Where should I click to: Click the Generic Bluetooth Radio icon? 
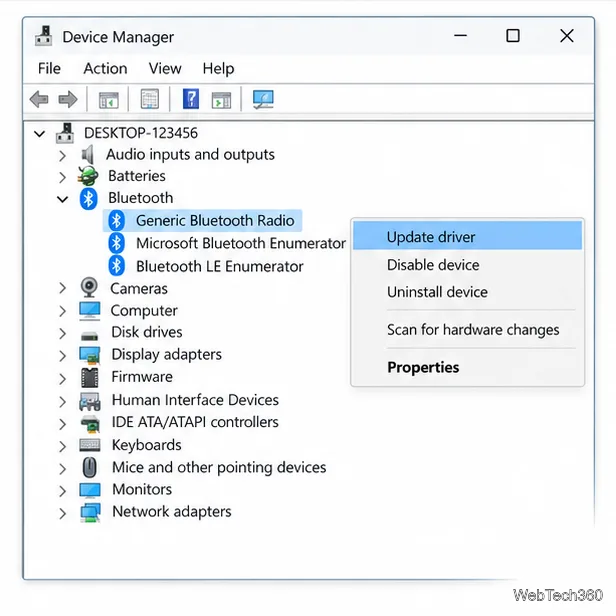click(116, 220)
